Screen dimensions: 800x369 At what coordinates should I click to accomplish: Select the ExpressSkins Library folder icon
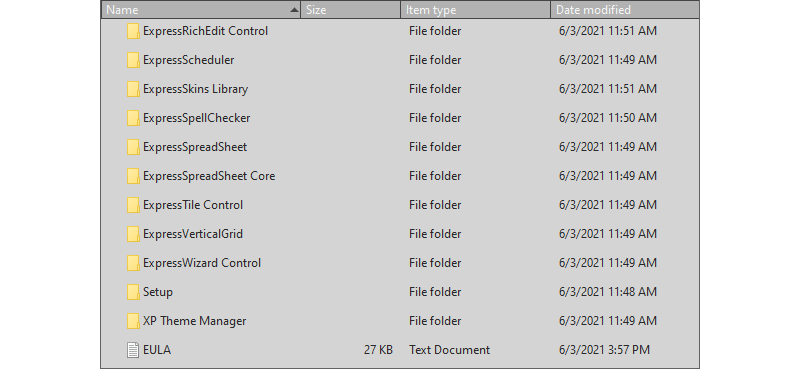[133, 89]
